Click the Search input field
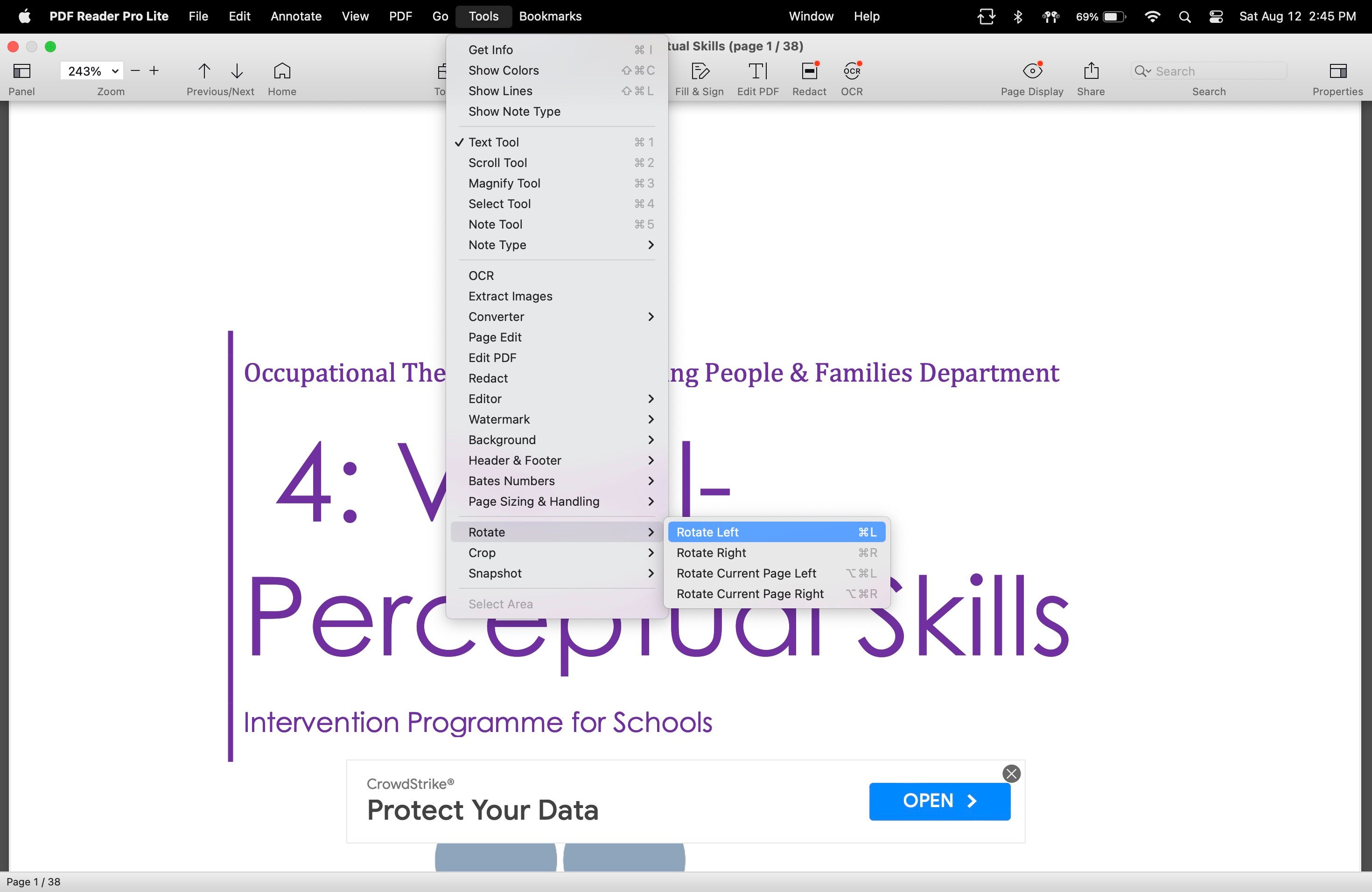Viewport: 1372px width, 892px height. 1208,70
